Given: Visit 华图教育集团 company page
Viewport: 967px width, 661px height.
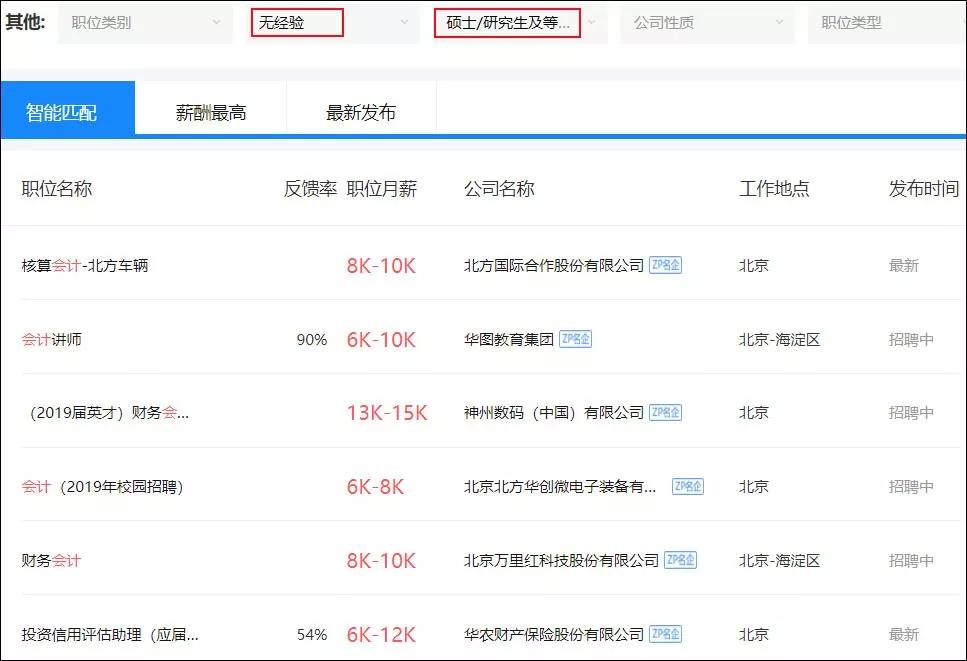Looking at the screenshot, I should click(509, 340).
